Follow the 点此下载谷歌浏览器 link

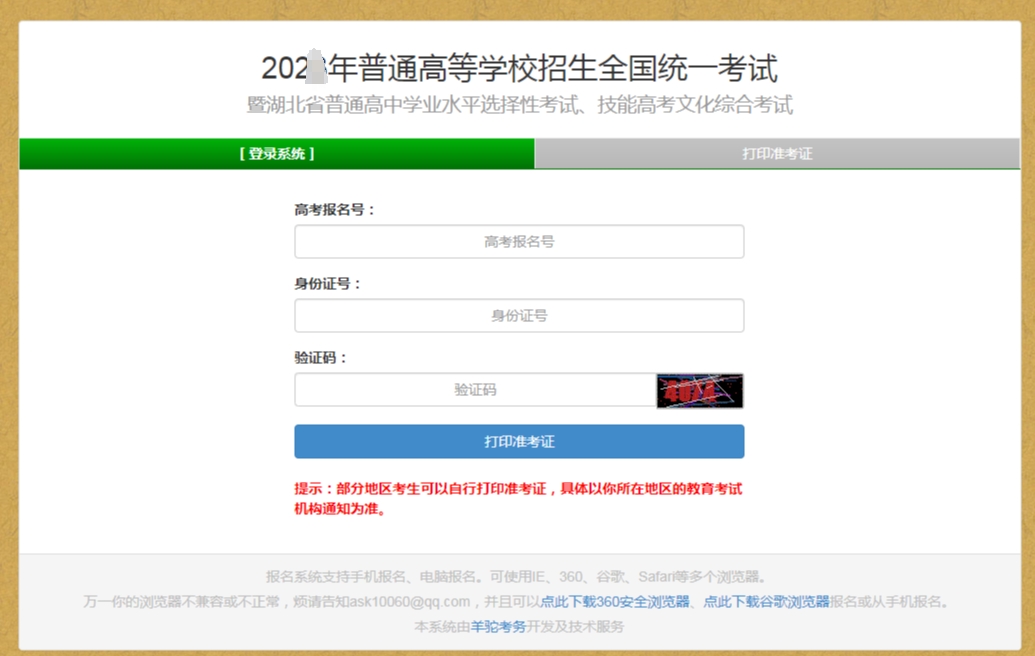[766, 602]
